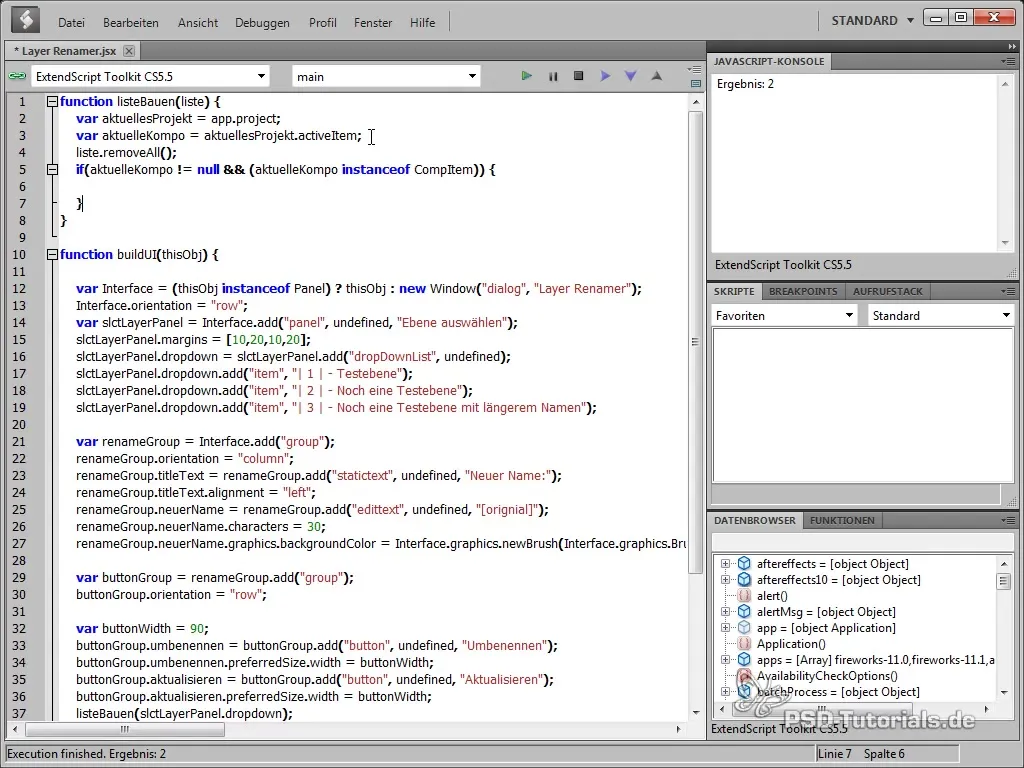Close the Layer Renamer.jsx document tab
The image size is (1024, 768).
(x=129, y=51)
